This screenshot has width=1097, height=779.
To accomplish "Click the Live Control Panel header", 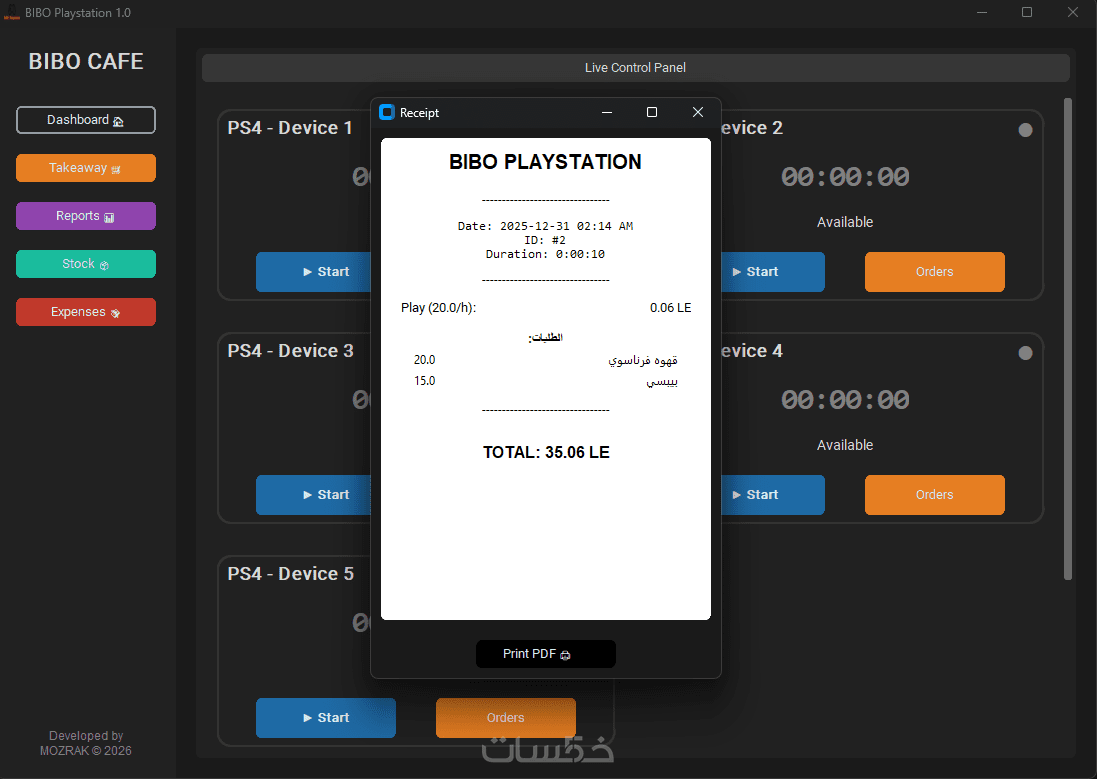I will coord(635,68).
